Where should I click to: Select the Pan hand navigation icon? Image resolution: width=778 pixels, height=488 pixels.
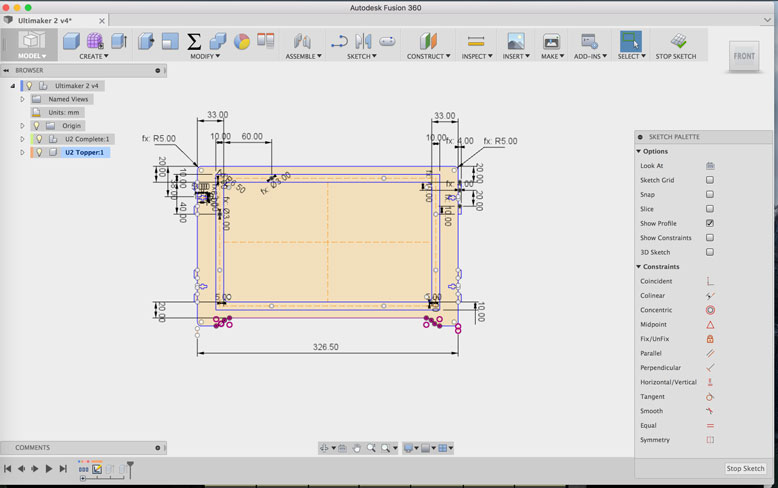click(x=356, y=448)
